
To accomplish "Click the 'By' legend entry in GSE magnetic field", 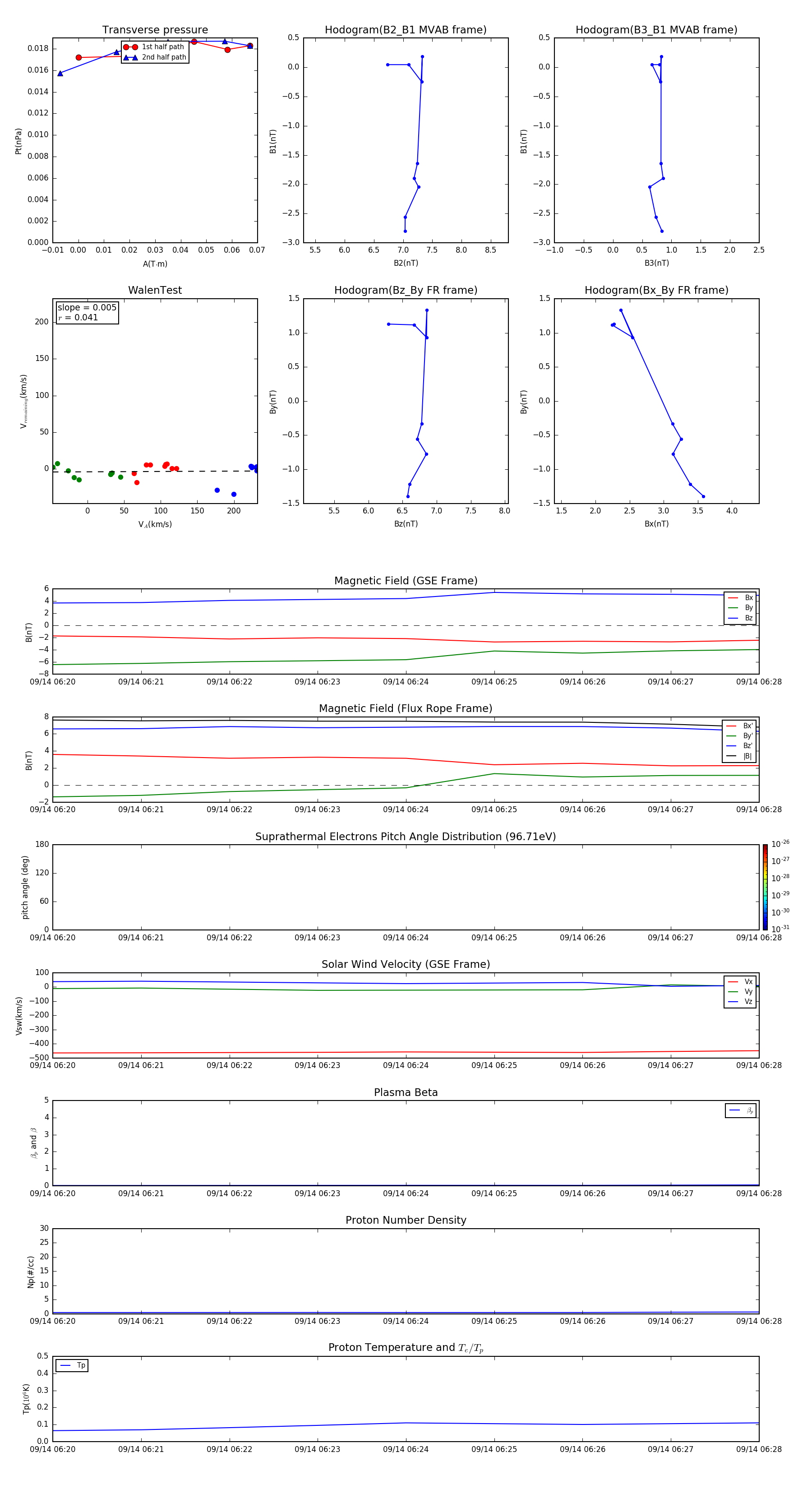I will pos(740,608).
